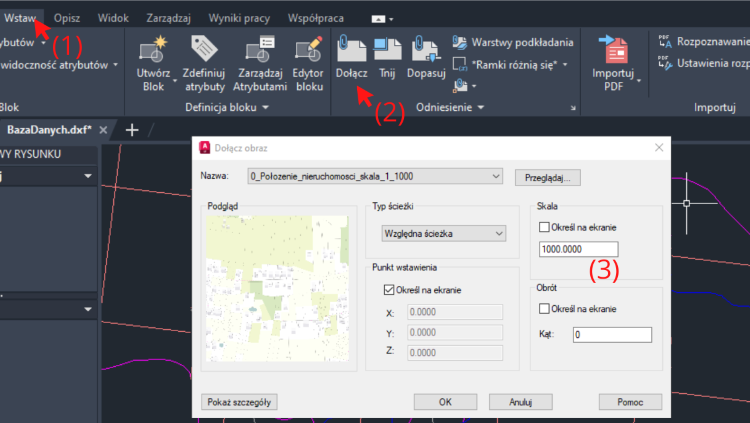Enable Określ na ekranie under Obrót

coord(545,308)
